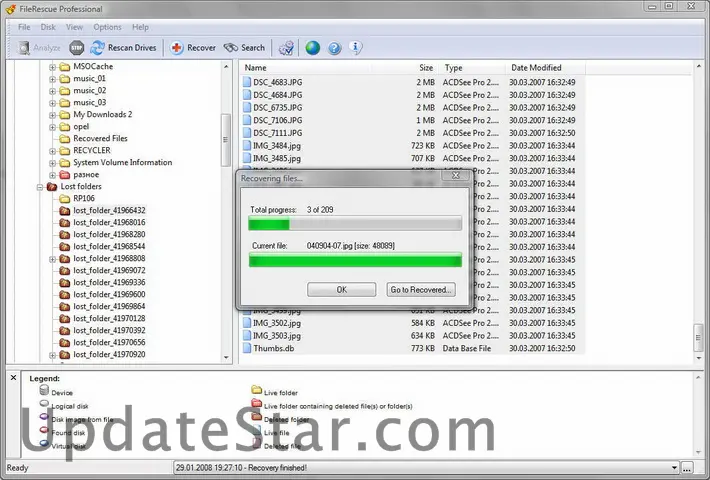Open the options gear icon
Screen dimensions: 710x480
[286, 48]
